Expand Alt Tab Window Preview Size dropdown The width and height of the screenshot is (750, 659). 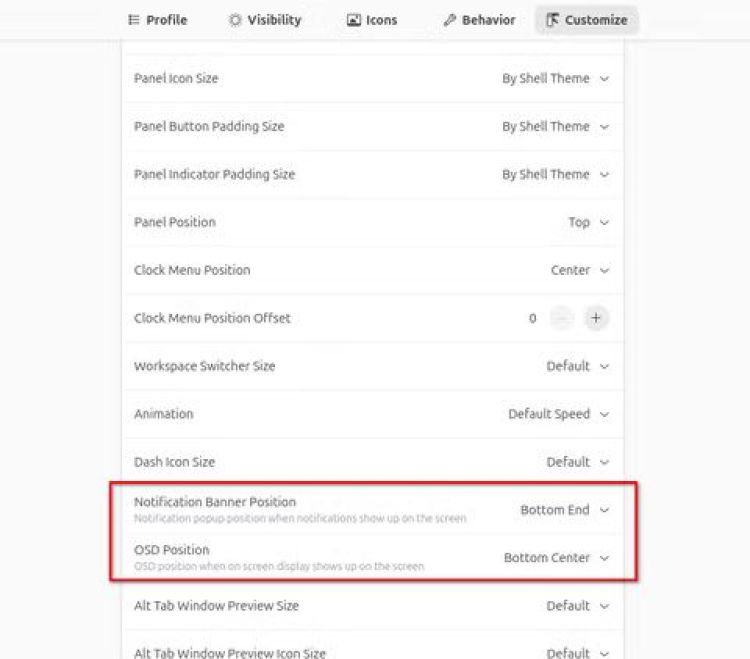coord(577,606)
